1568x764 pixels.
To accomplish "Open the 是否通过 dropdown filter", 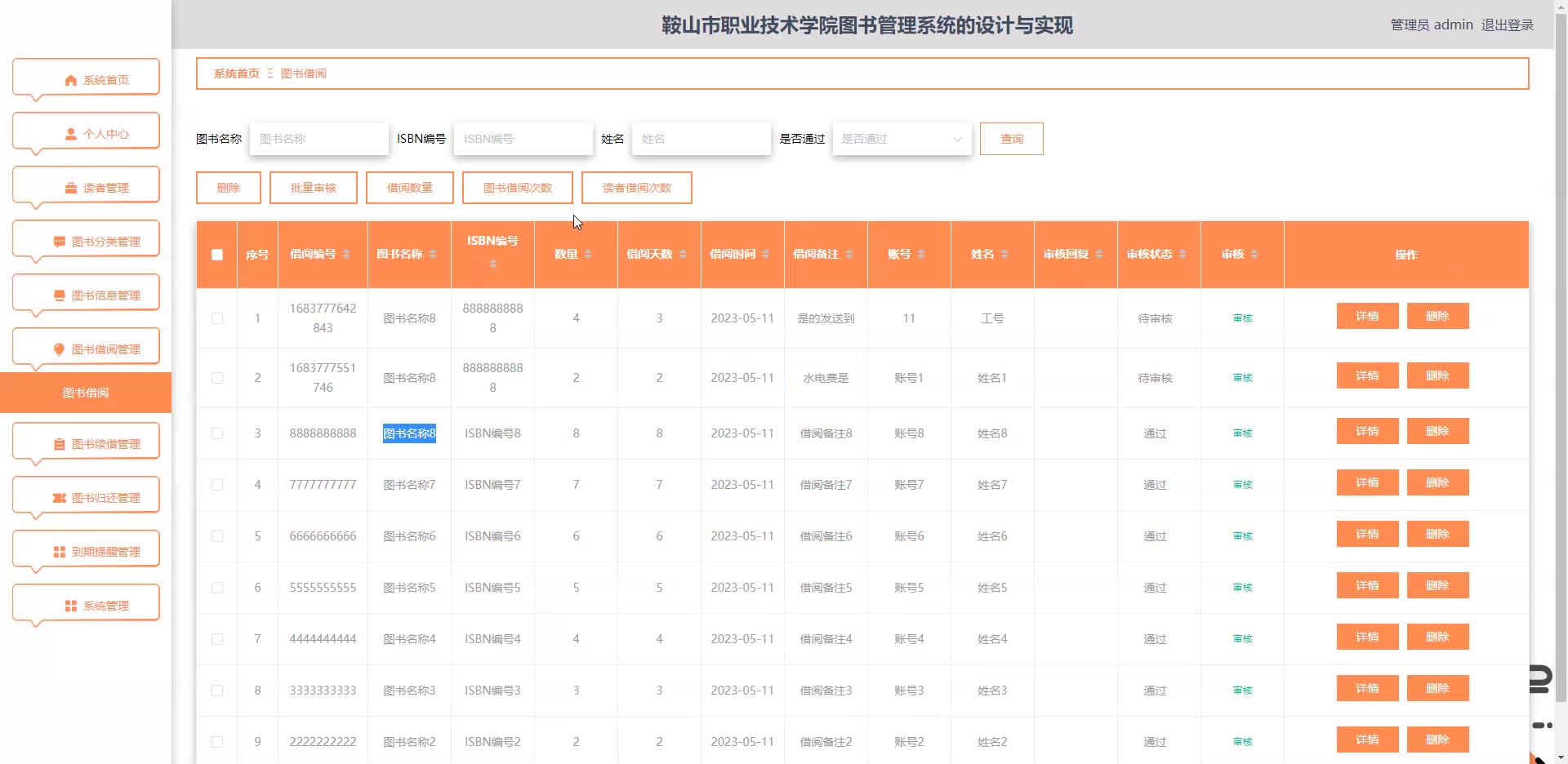I will (902, 139).
